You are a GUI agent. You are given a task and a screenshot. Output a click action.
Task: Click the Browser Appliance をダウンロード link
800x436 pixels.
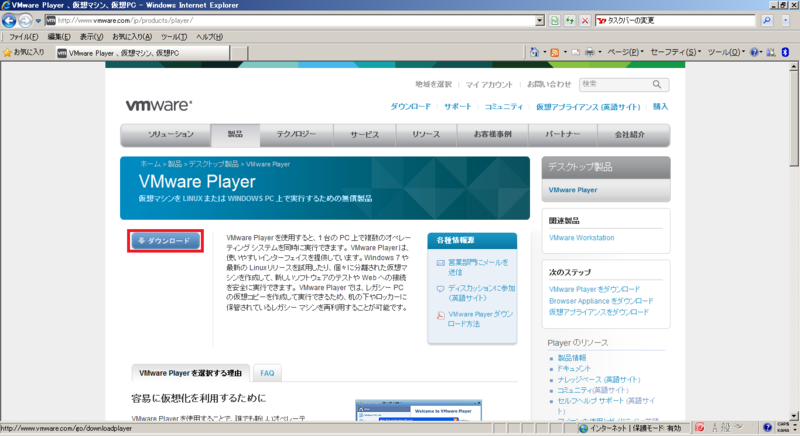click(x=601, y=301)
